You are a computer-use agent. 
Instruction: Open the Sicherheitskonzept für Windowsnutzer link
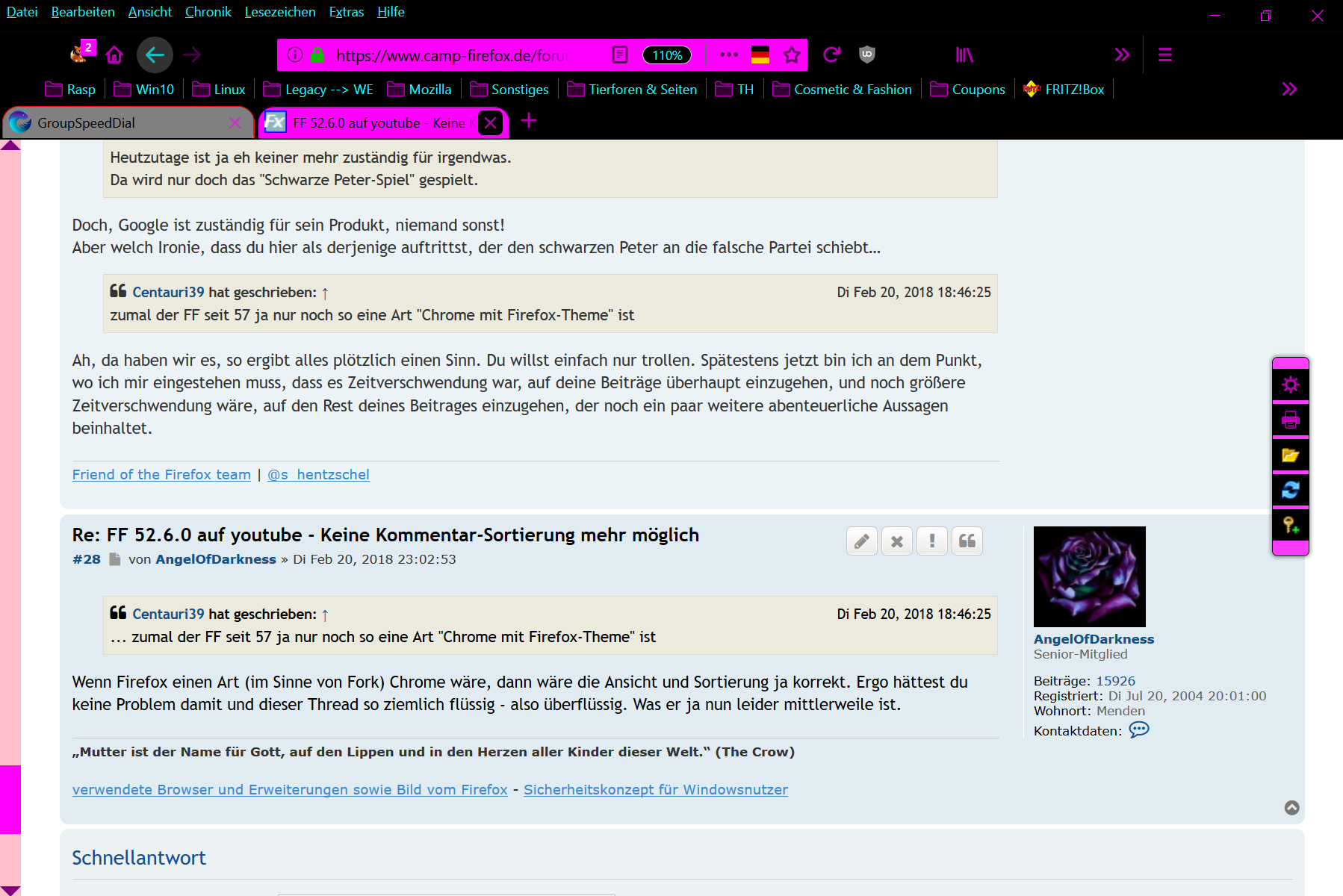point(656,790)
